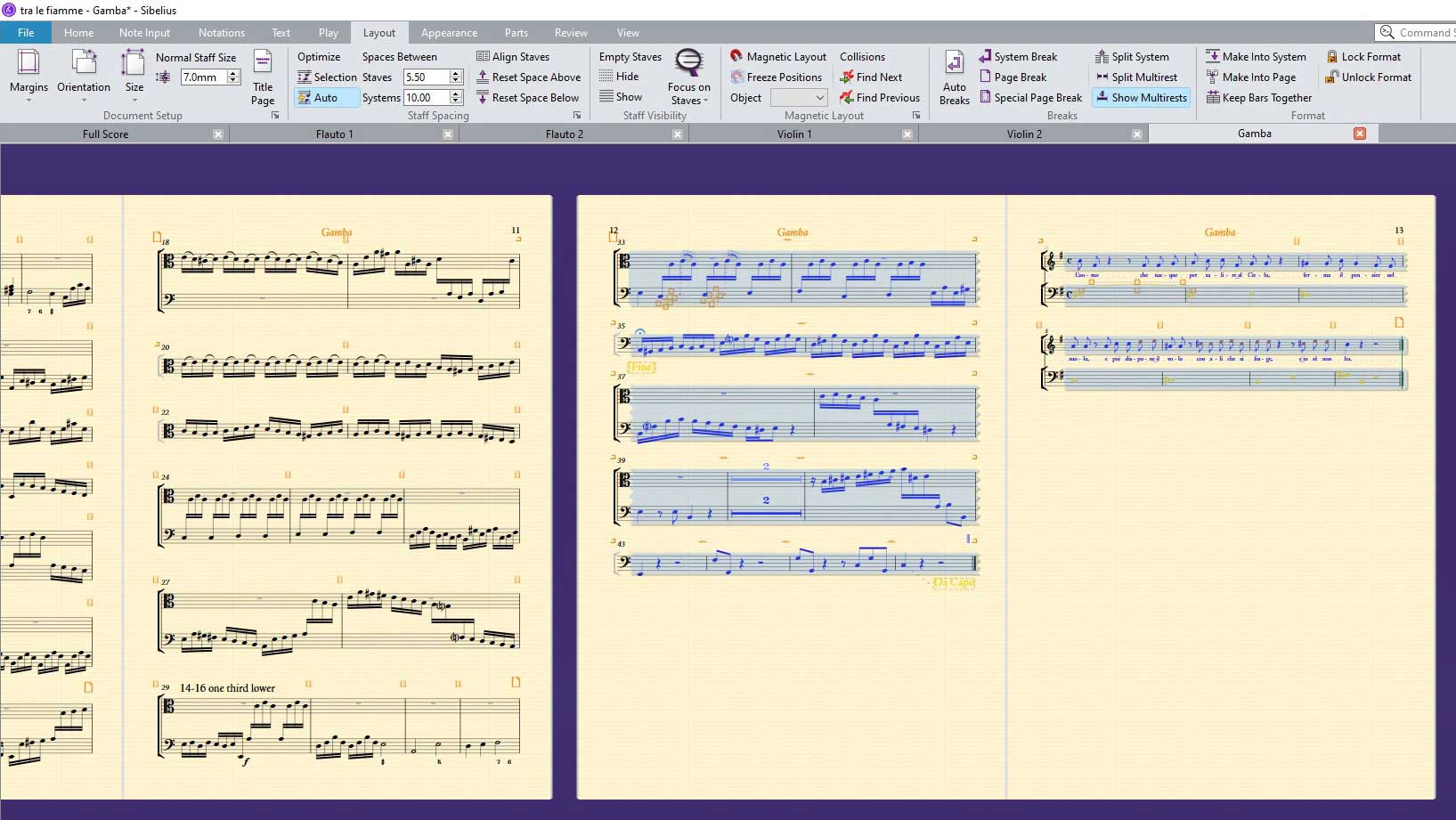The image size is (1456, 820).
Task: Click Lock Format
Action: 1363,57
